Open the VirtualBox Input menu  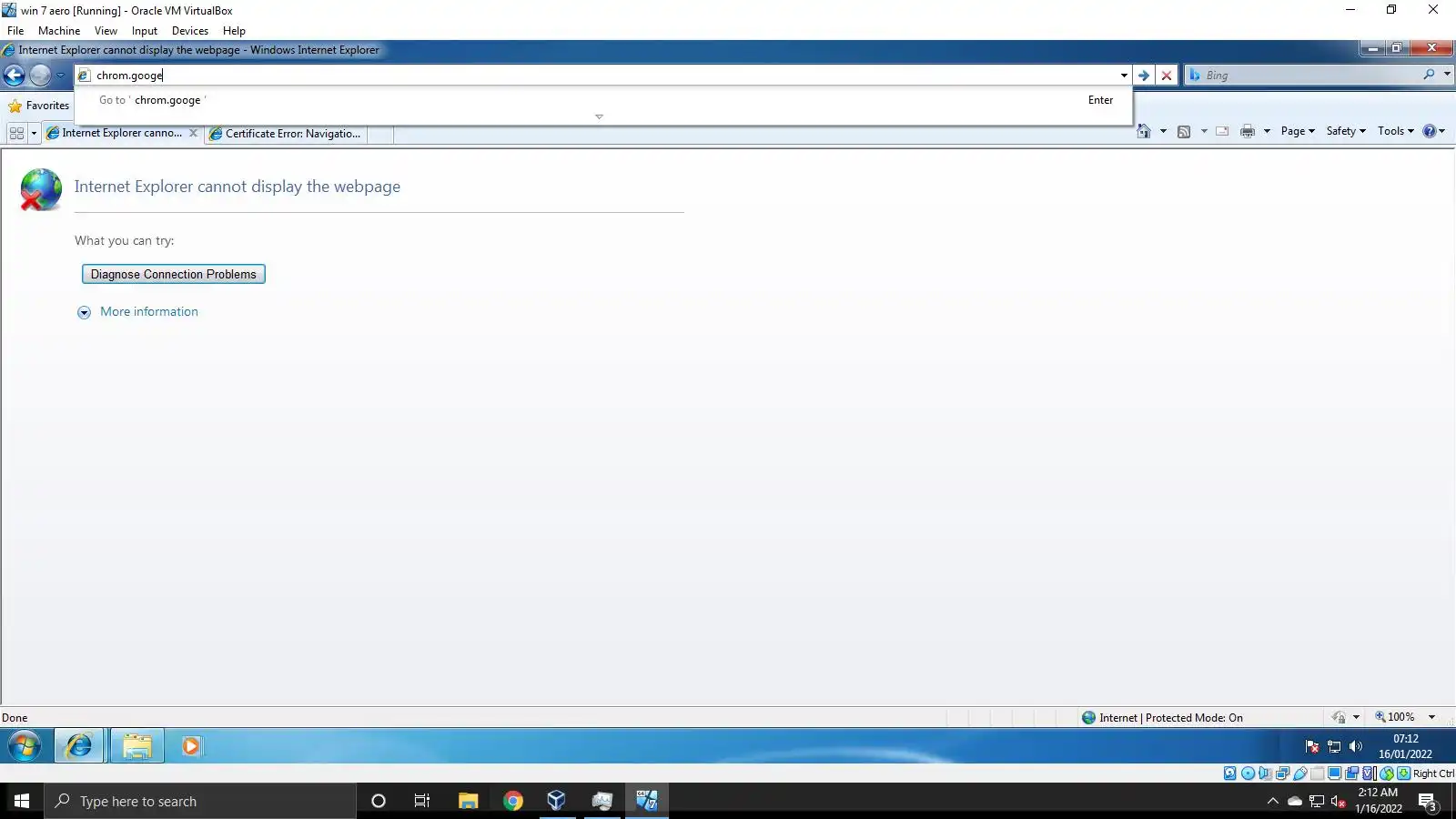(145, 31)
